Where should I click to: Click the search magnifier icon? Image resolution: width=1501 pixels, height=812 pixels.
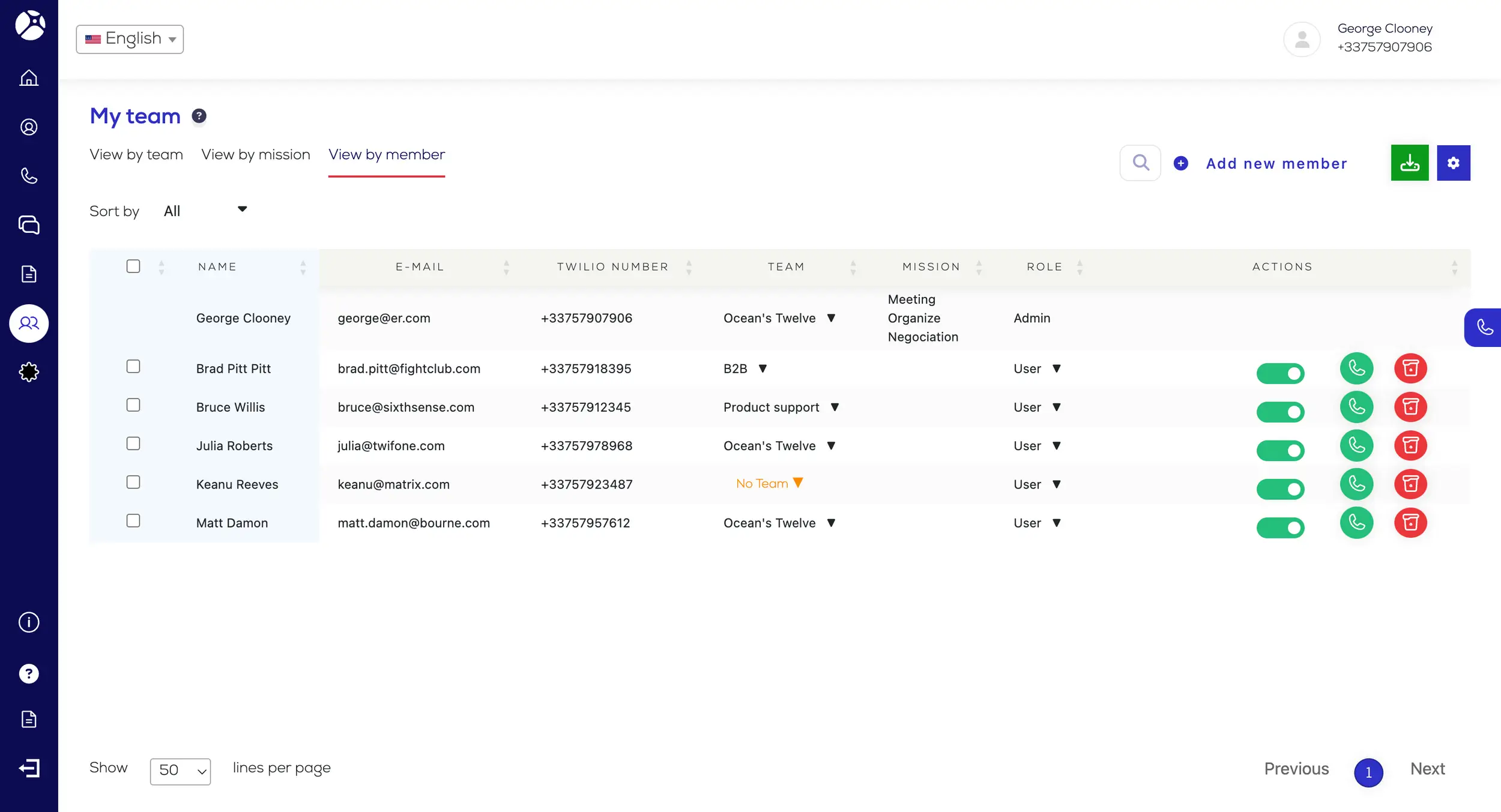coord(1140,163)
